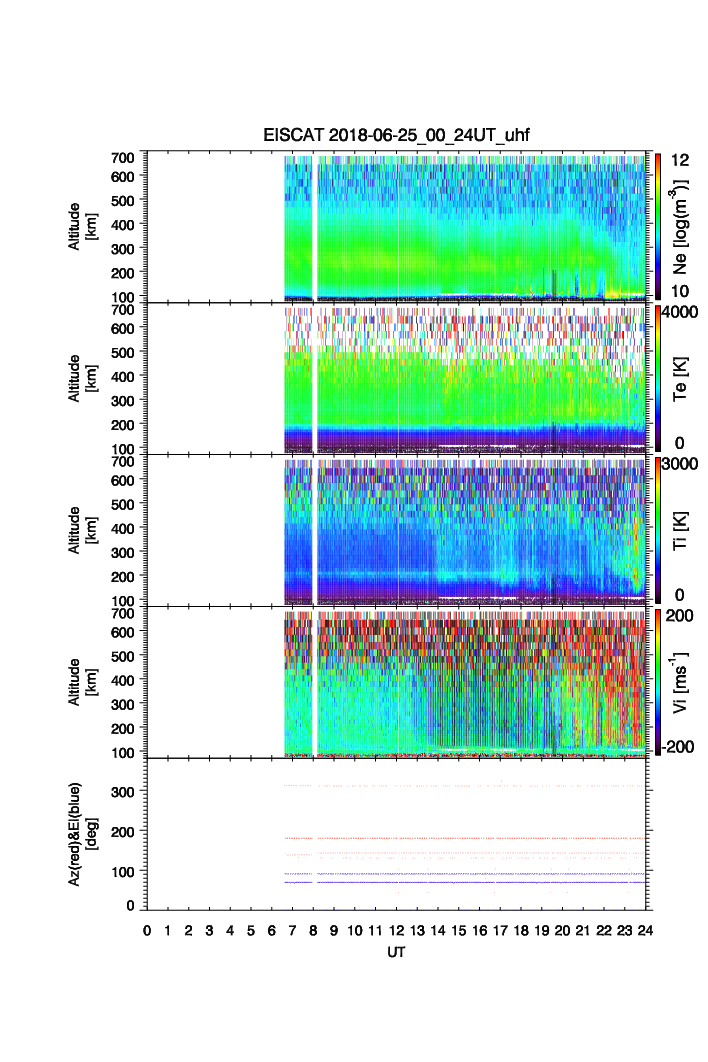
Task: Click the Te [K] color bar
Action: point(657,378)
